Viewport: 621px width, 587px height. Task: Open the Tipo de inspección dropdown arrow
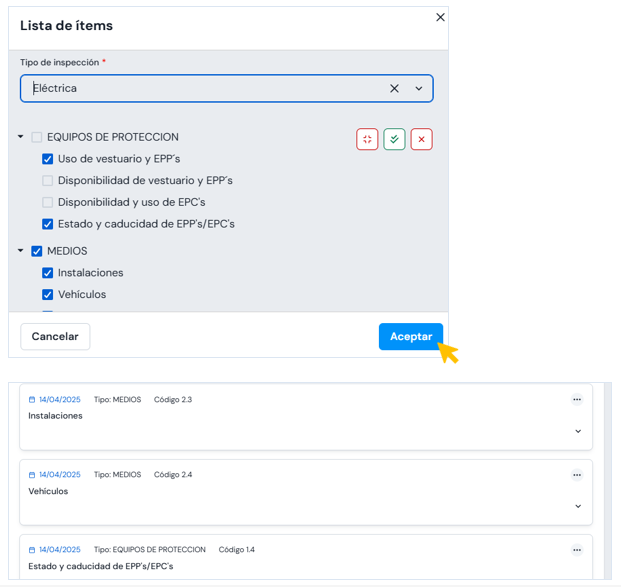419,88
